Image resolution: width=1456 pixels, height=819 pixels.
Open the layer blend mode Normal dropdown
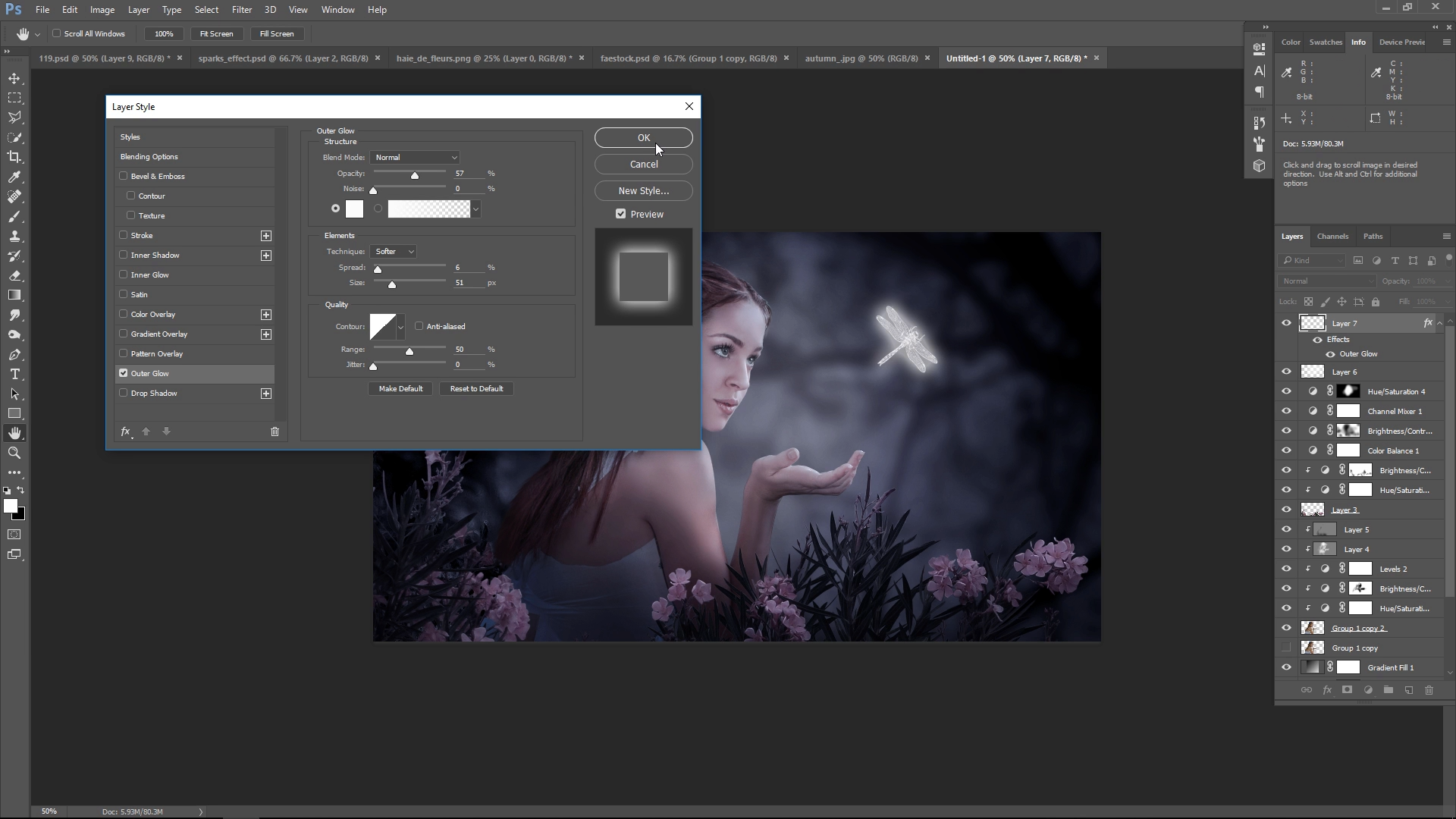click(1326, 281)
